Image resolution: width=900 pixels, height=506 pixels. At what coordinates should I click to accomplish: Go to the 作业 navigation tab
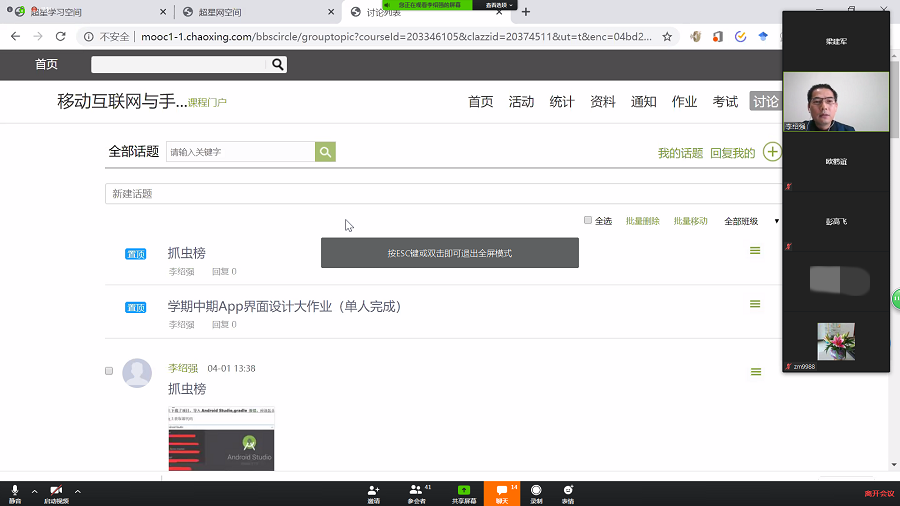coord(684,102)
